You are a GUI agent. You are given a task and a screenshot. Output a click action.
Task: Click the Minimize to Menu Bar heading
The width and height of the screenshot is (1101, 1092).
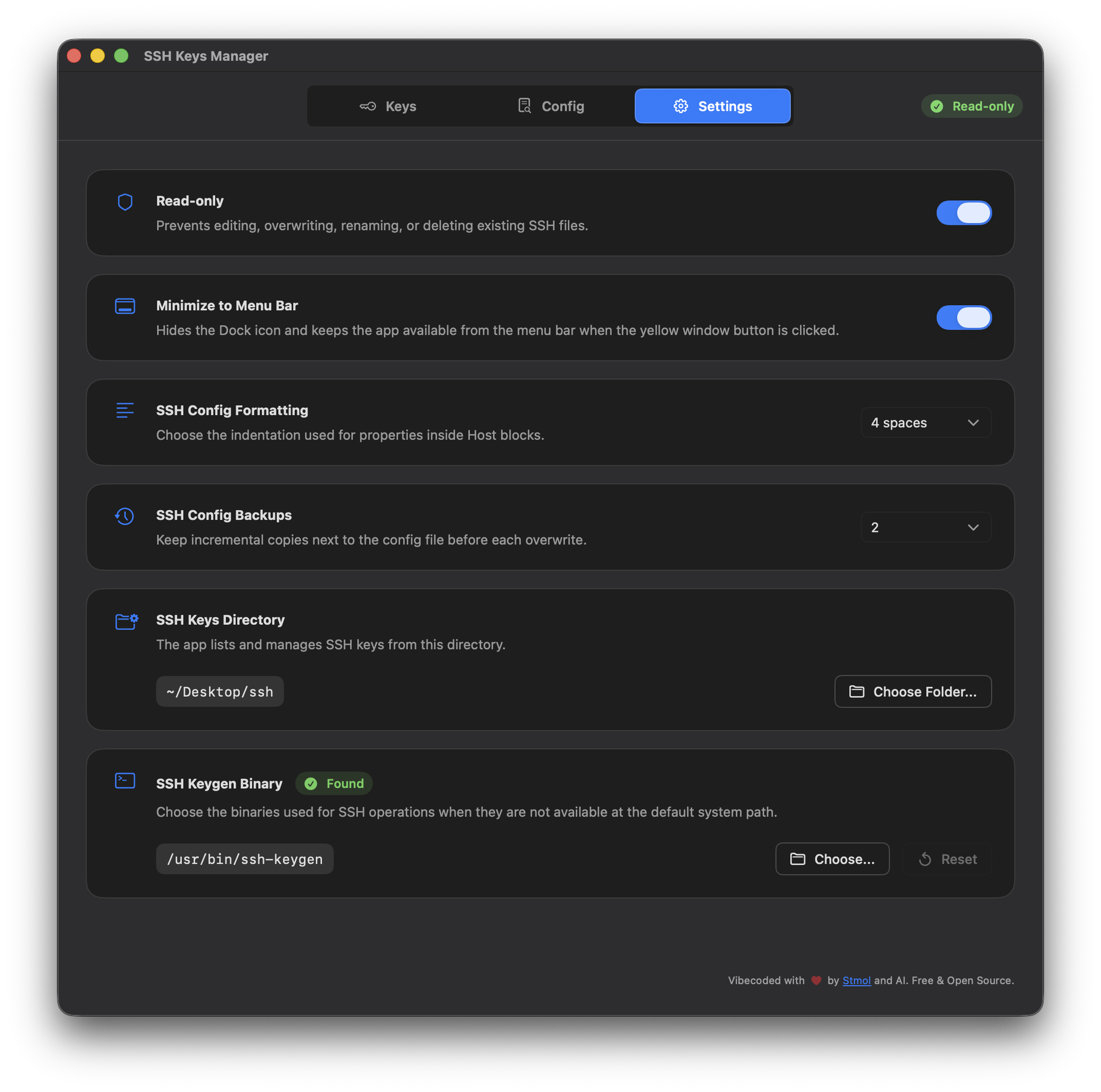coord(227,305)
